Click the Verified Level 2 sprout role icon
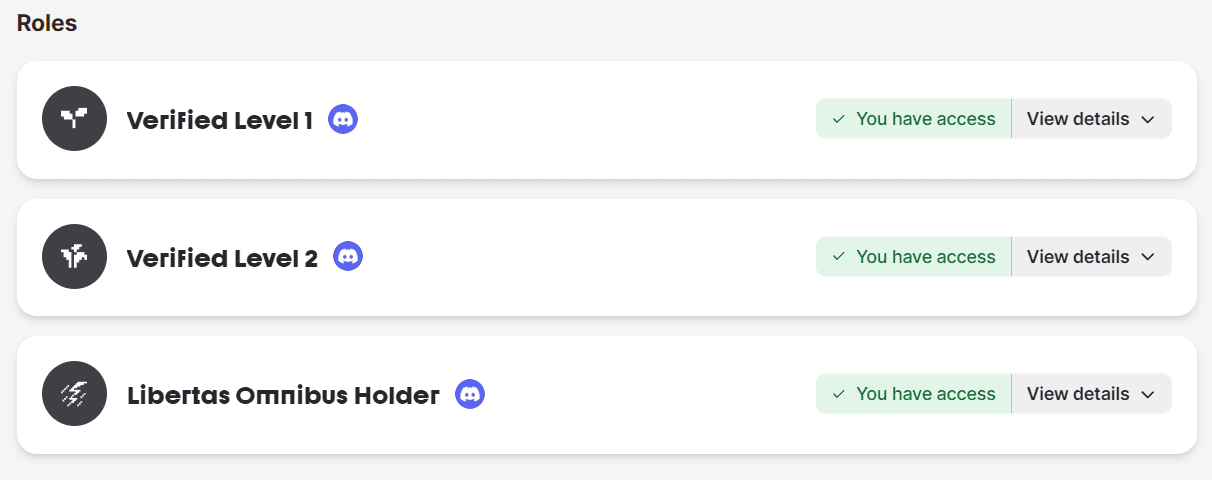This screenshot has height=480, width=1212. [x=75, y=257]
